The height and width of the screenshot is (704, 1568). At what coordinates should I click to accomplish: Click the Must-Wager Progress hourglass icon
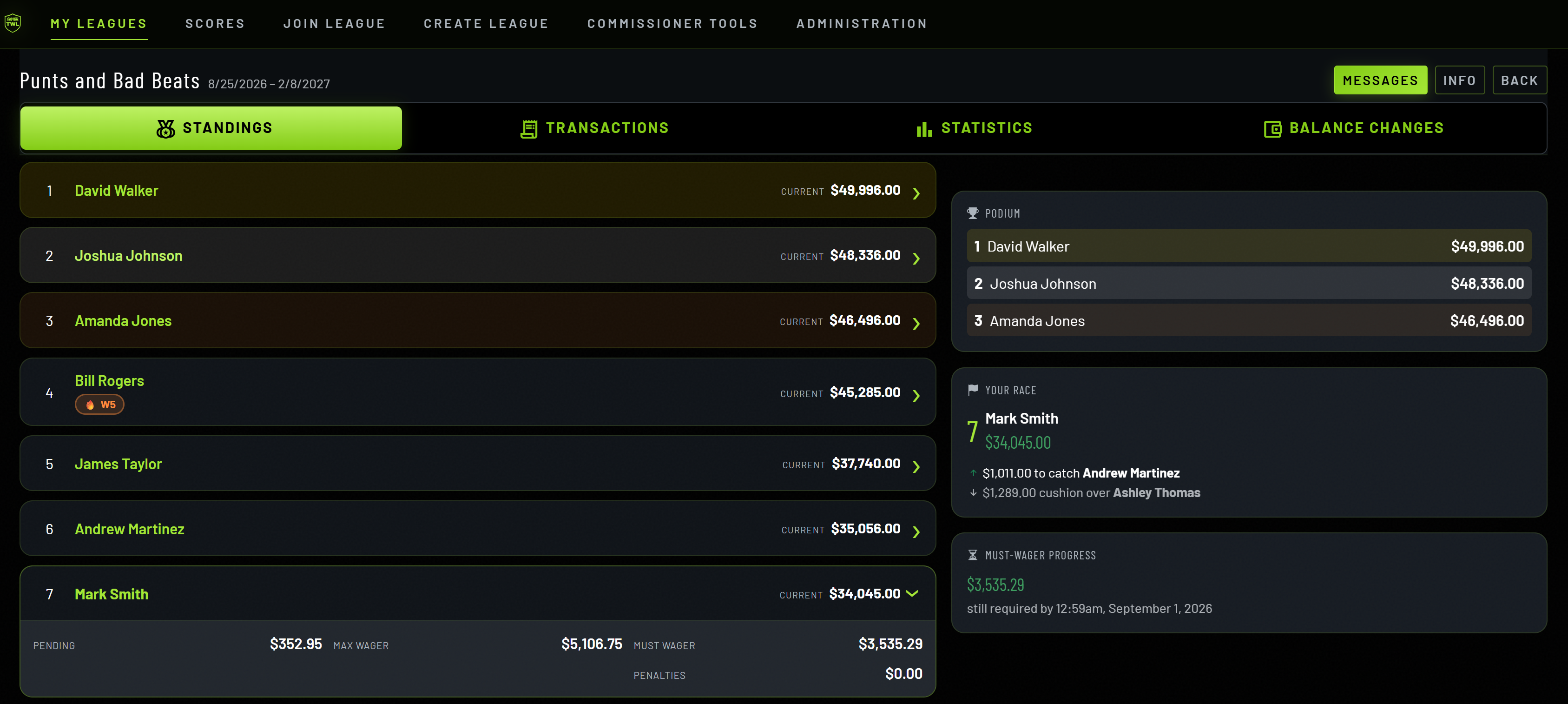point(973,555)
